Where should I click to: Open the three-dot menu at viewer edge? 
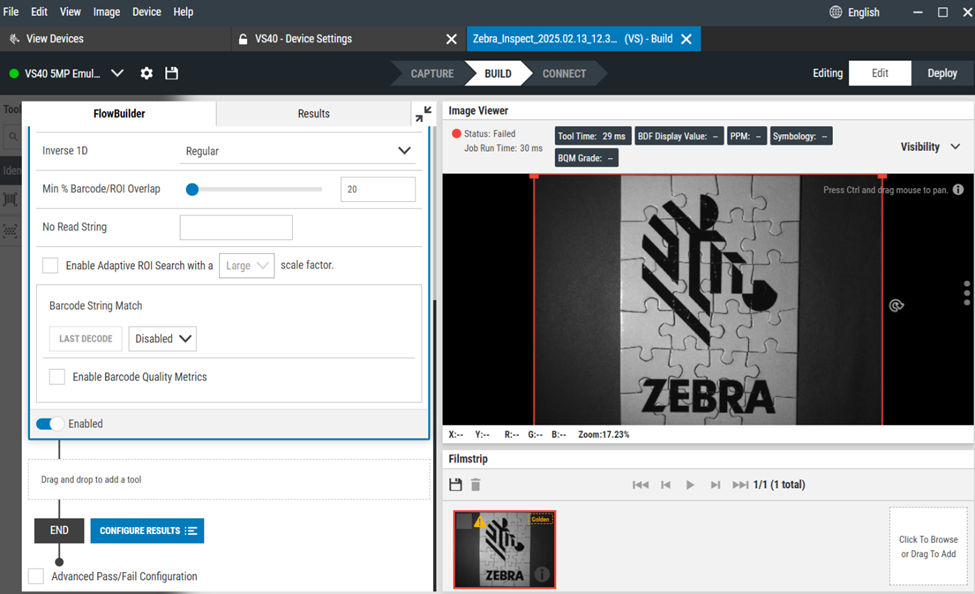coord(966,293)
